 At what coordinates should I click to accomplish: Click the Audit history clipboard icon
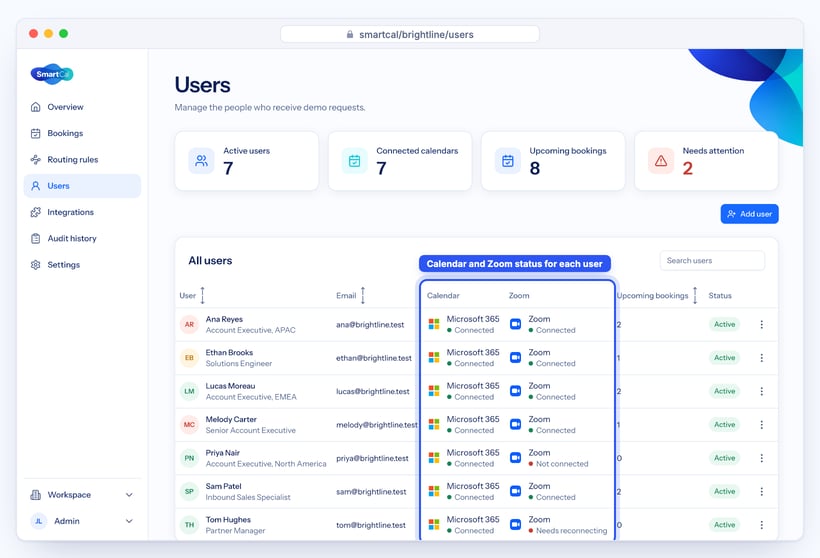[x=36, y=238]
